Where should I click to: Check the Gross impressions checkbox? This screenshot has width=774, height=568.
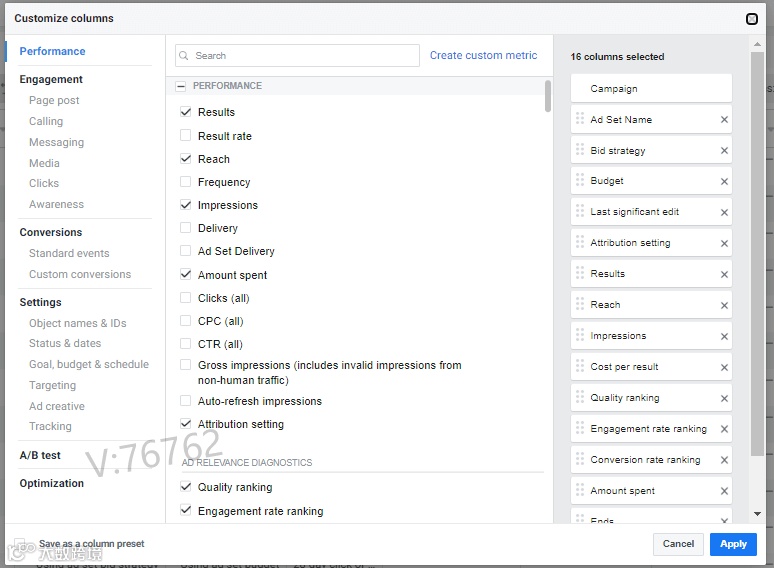(186, 365)
